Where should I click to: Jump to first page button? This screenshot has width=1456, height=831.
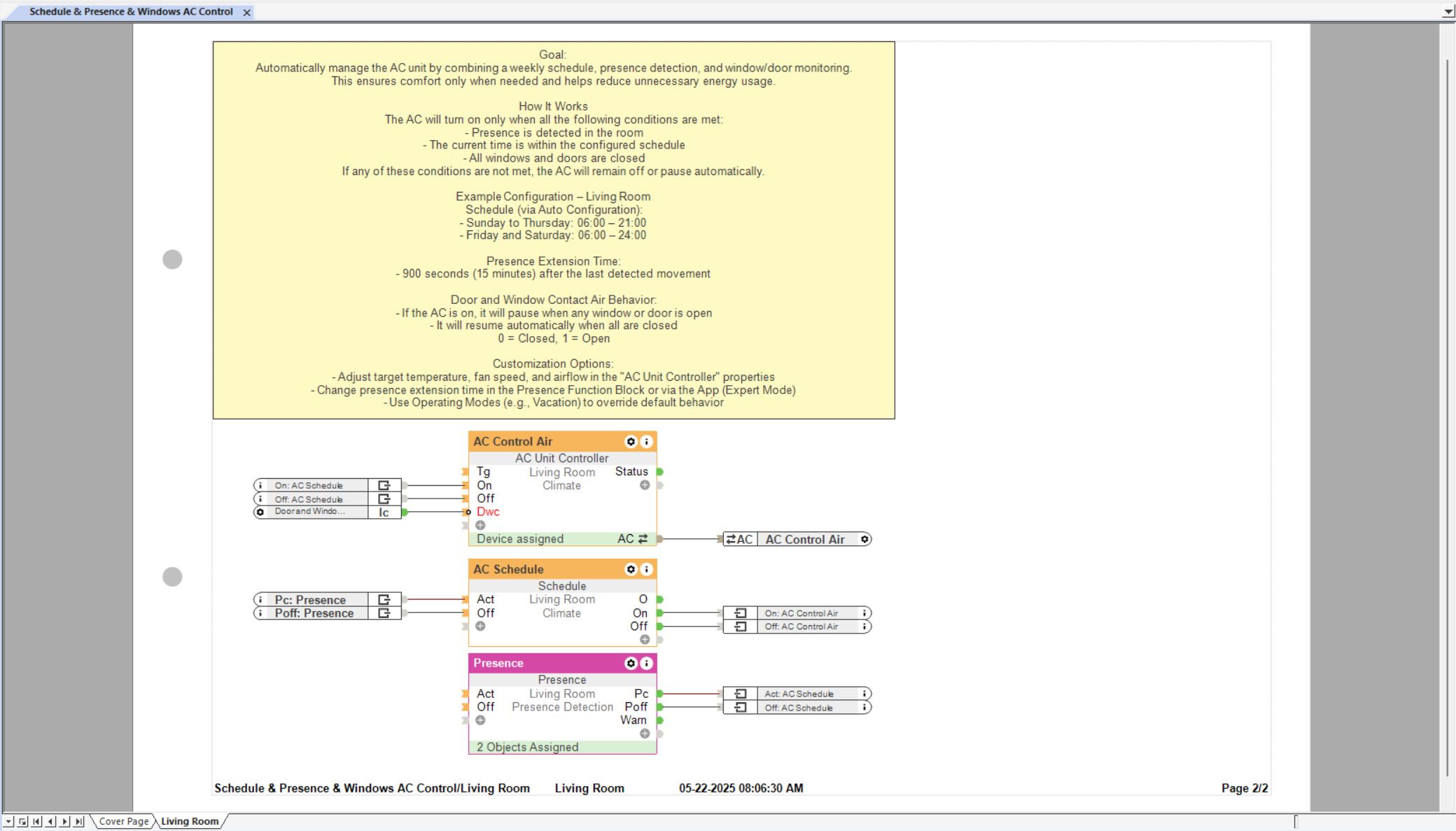36,821
